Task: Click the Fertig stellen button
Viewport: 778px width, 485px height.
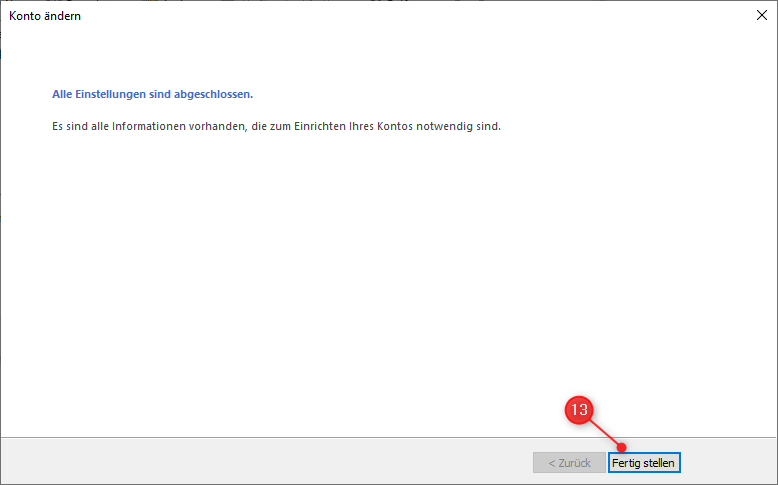Action: [x=644, y=463]
